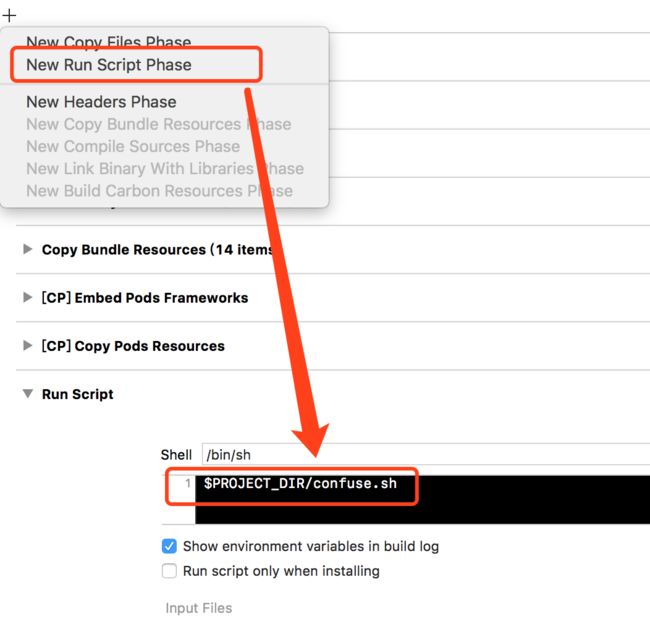The image size is (650, 619).
Task: Click the script line $PROJECT_DIR/confuse.sh
Action: point(300,483)
